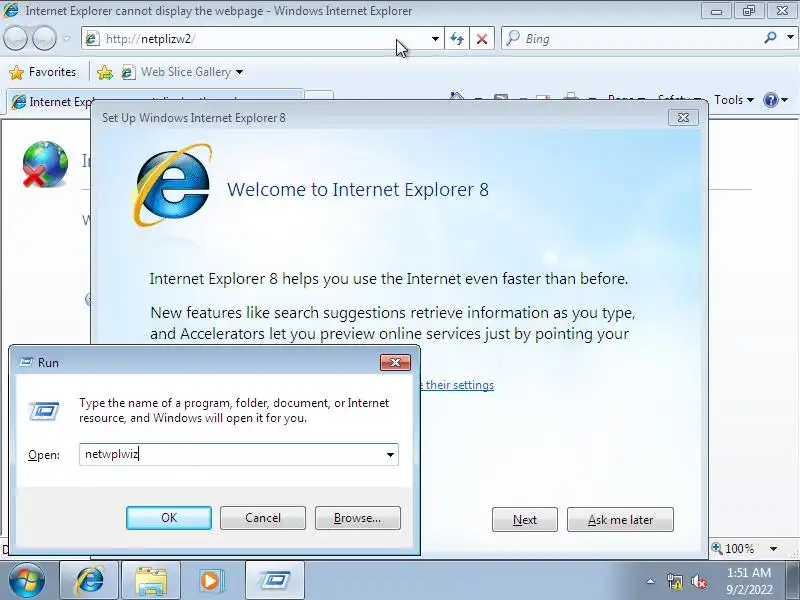
Task: Click the Internet Explorer Forward button
Action: [x=44, y=39]
